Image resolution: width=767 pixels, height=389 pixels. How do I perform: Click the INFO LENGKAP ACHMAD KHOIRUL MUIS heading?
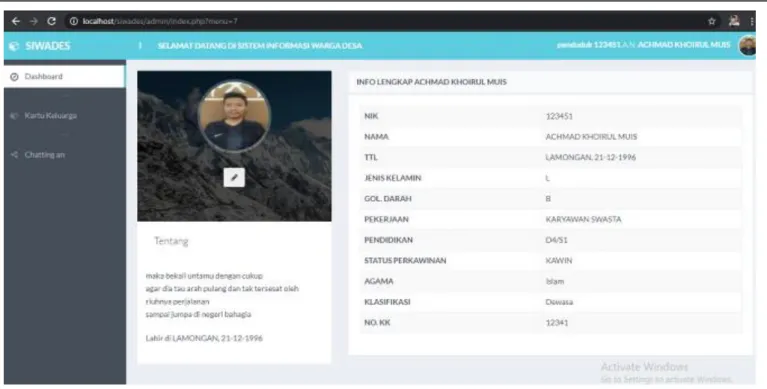point(431,82)
